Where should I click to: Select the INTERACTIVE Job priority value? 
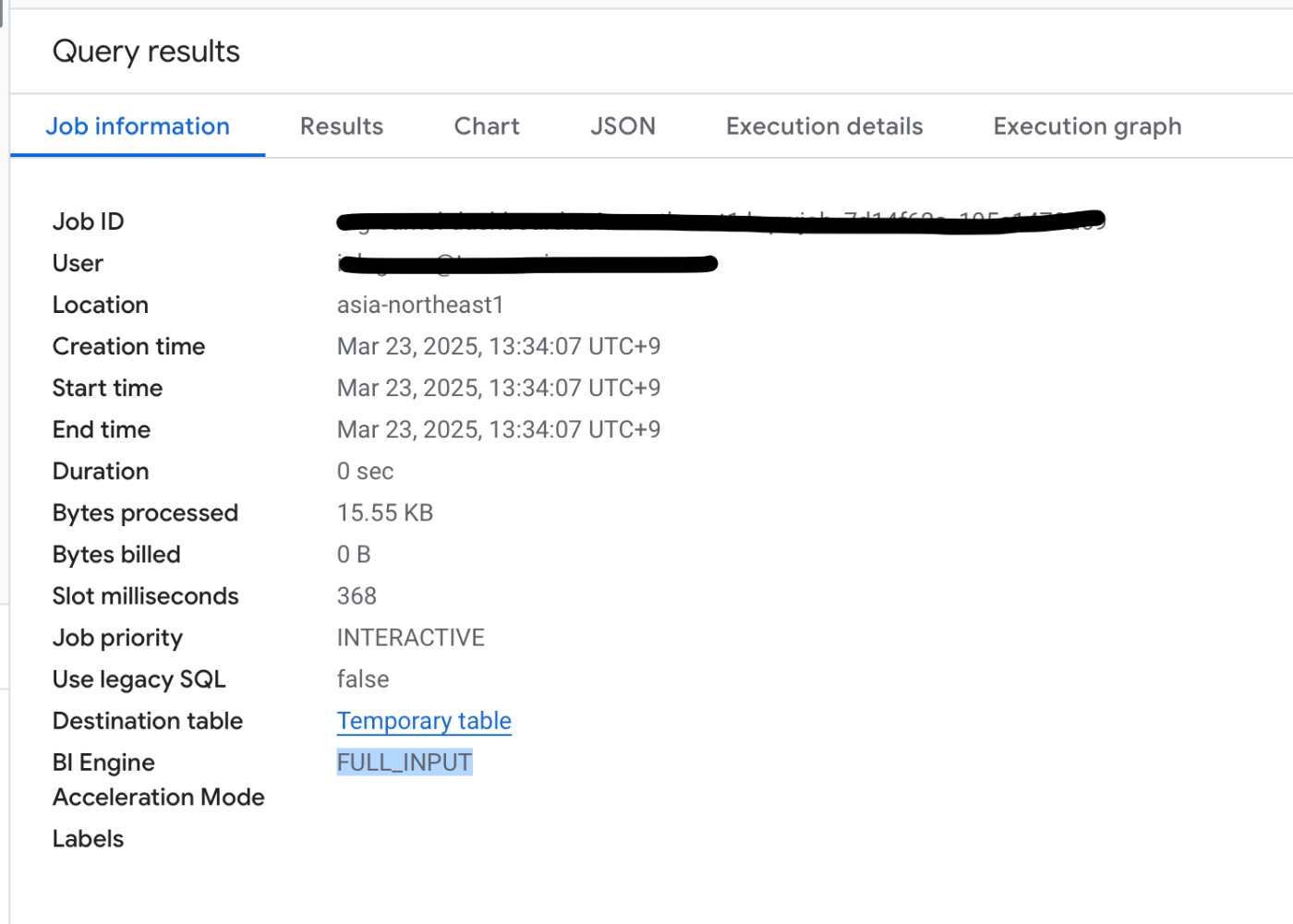coord(411,637)
